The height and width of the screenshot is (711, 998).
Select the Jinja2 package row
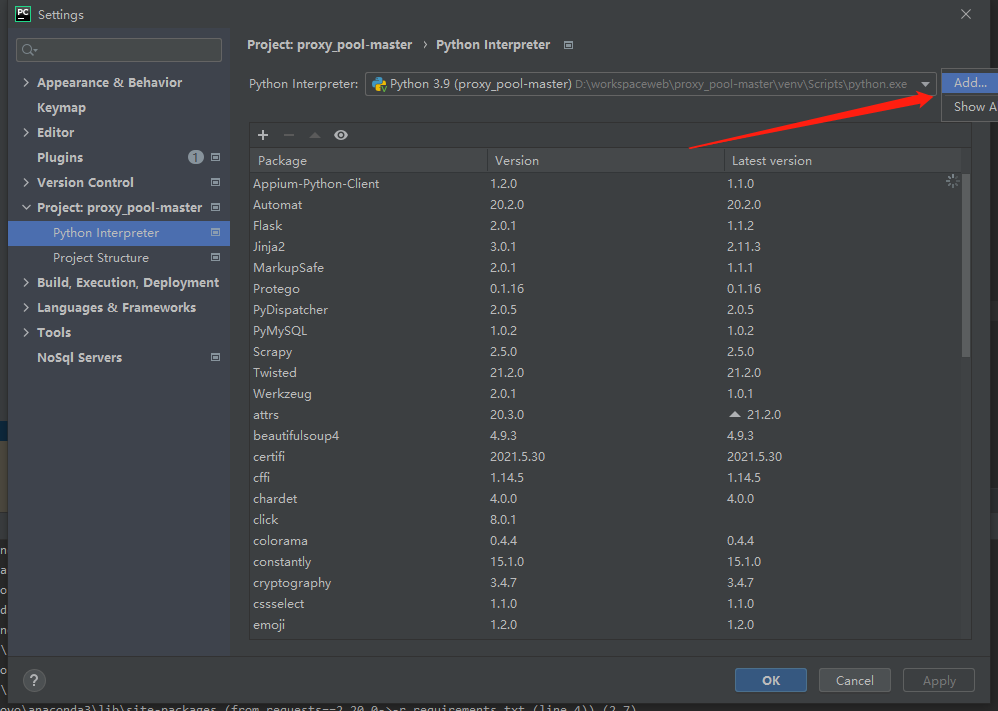coord(605,246)
